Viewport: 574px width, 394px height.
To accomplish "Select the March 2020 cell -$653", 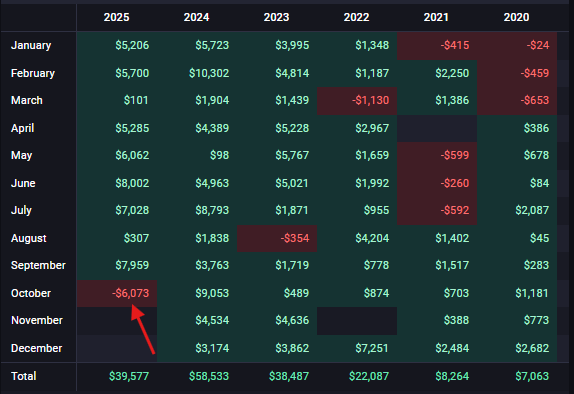I will [517, 100].
